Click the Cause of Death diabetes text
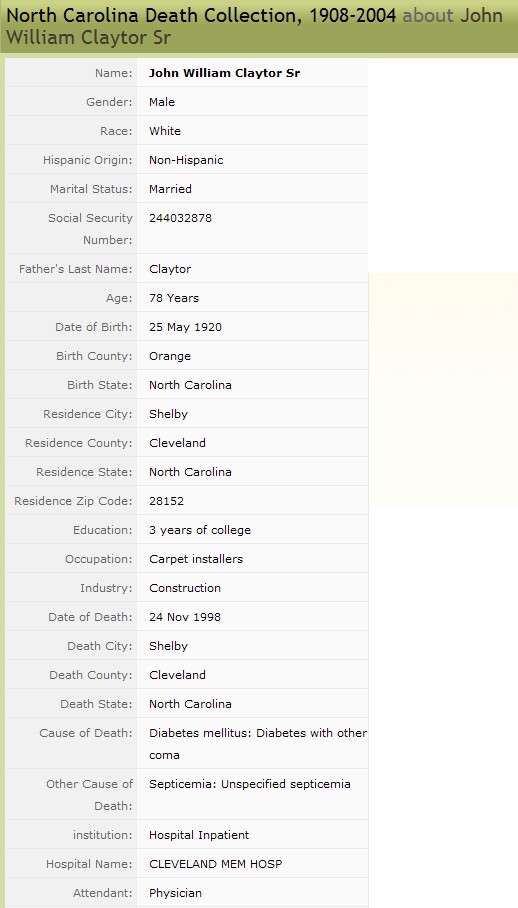Viewport: 518px width, 908px height. point(258,744)
